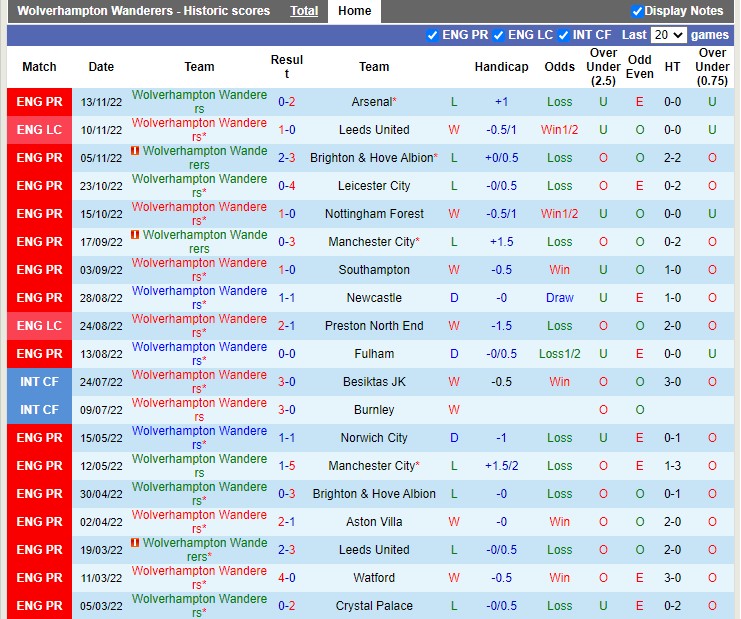Open Newcastle team link
Image resolution: width=741 pixels, height=619 pixels.
click(x=374, y=298)
